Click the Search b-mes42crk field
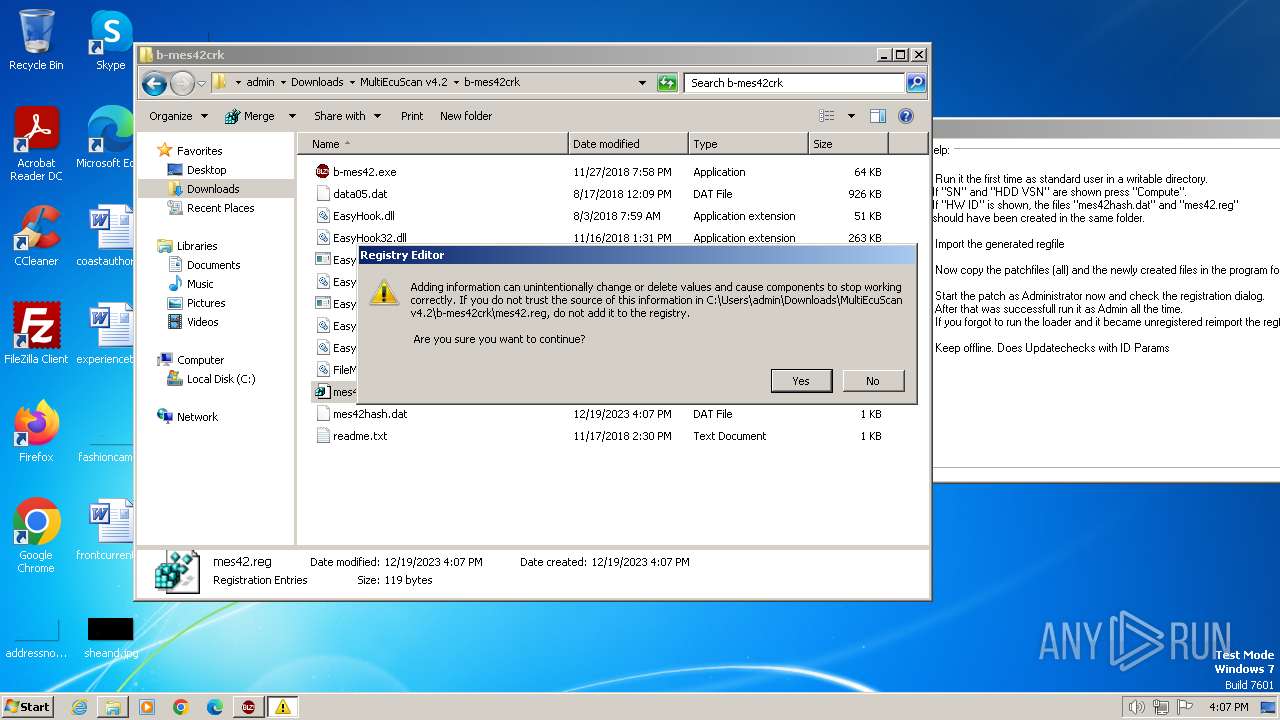The height and width of the screenshot is (720, 1280). point(795,83)
